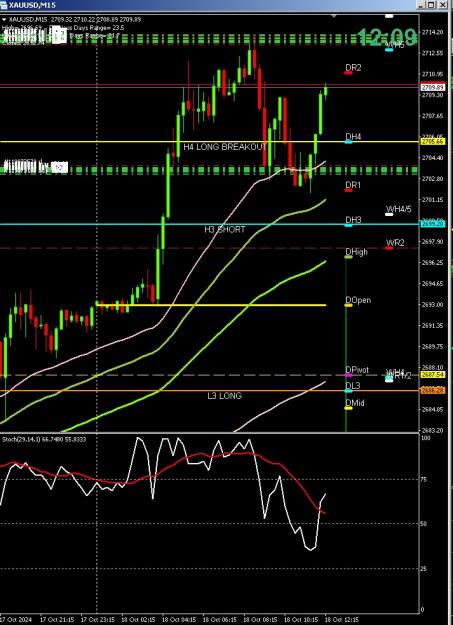Screen dimensions: 453x625
Task: Select the DPivot level label
Action: pyautogui.click(x=357, y=369)
